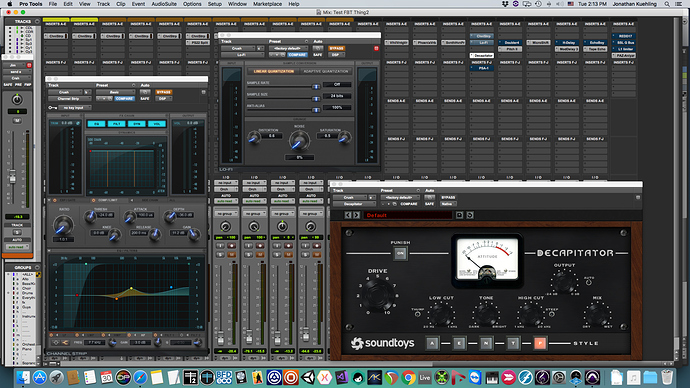The image size is (690, 388).
Task: Toggle the Punish ON button
Action: click(x=400, y=253)
